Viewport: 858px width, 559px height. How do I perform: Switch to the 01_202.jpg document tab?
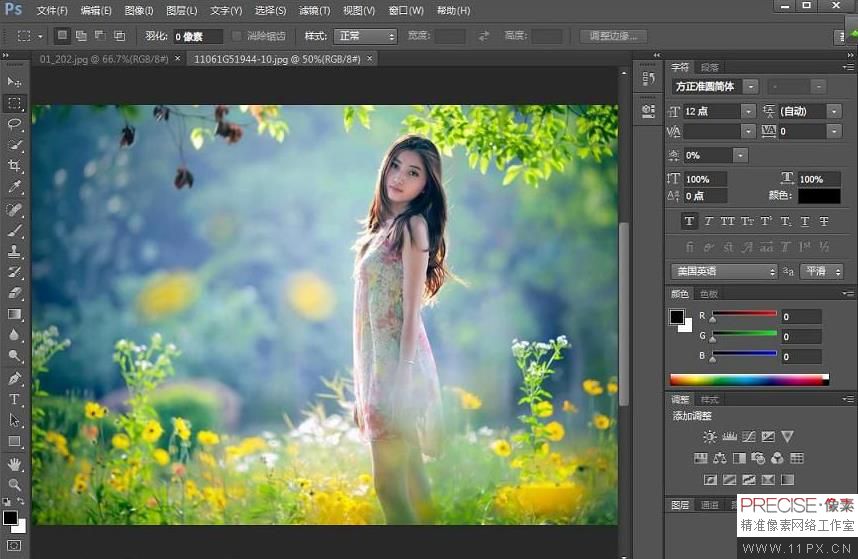coord(104,59)
